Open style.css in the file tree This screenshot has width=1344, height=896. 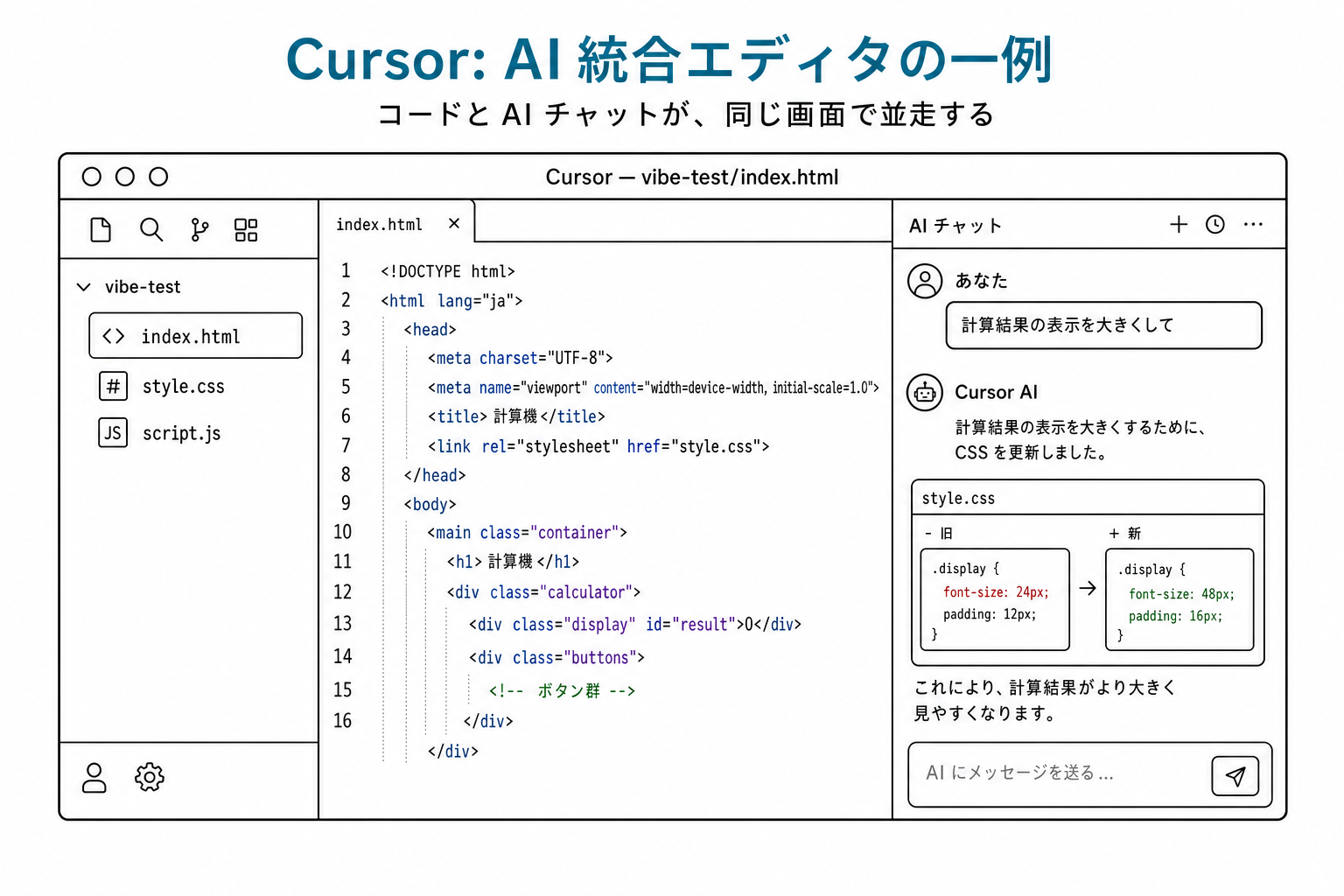(x=184, y=386)
